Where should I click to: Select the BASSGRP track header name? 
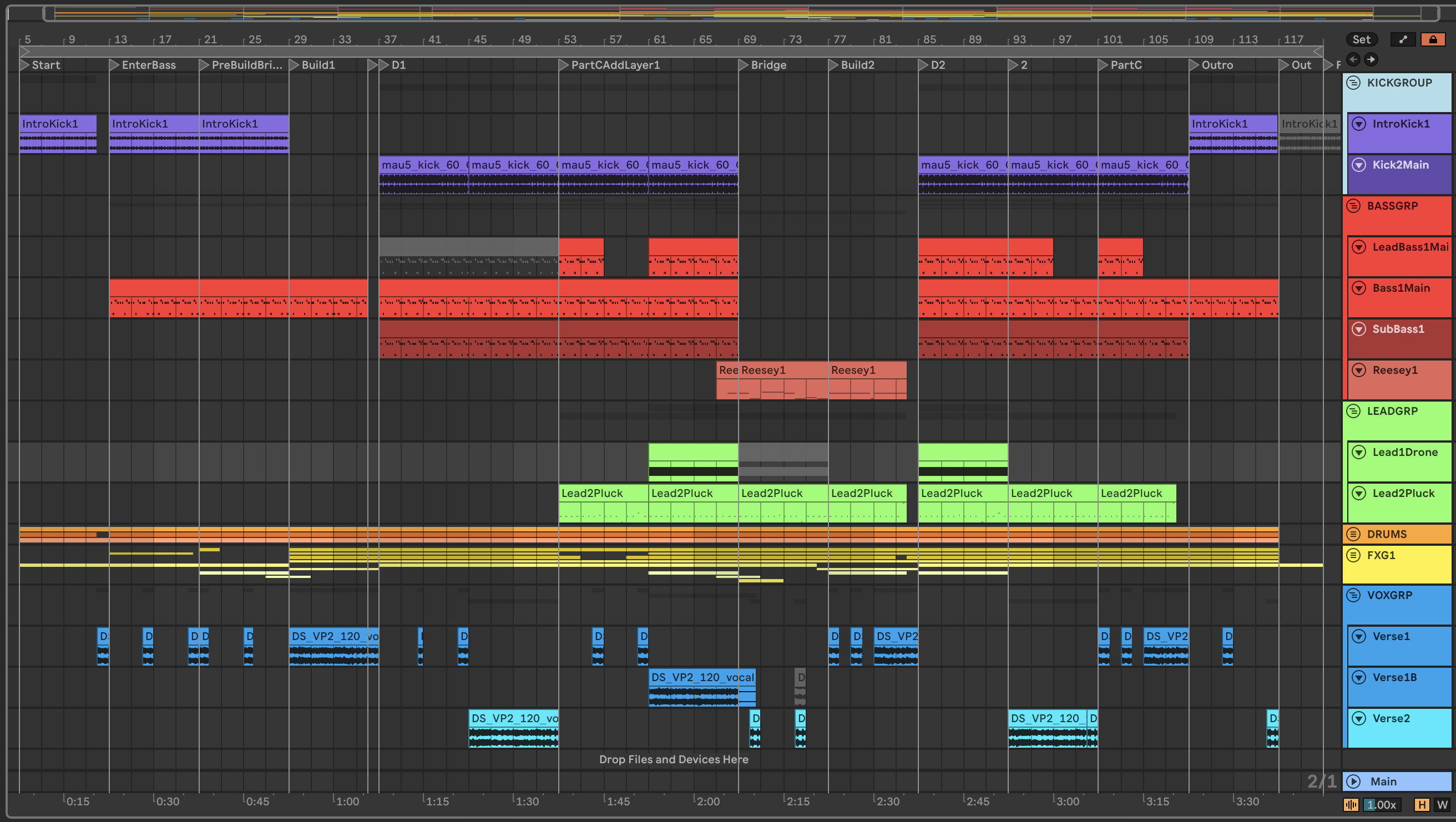tap(1392, 206)
